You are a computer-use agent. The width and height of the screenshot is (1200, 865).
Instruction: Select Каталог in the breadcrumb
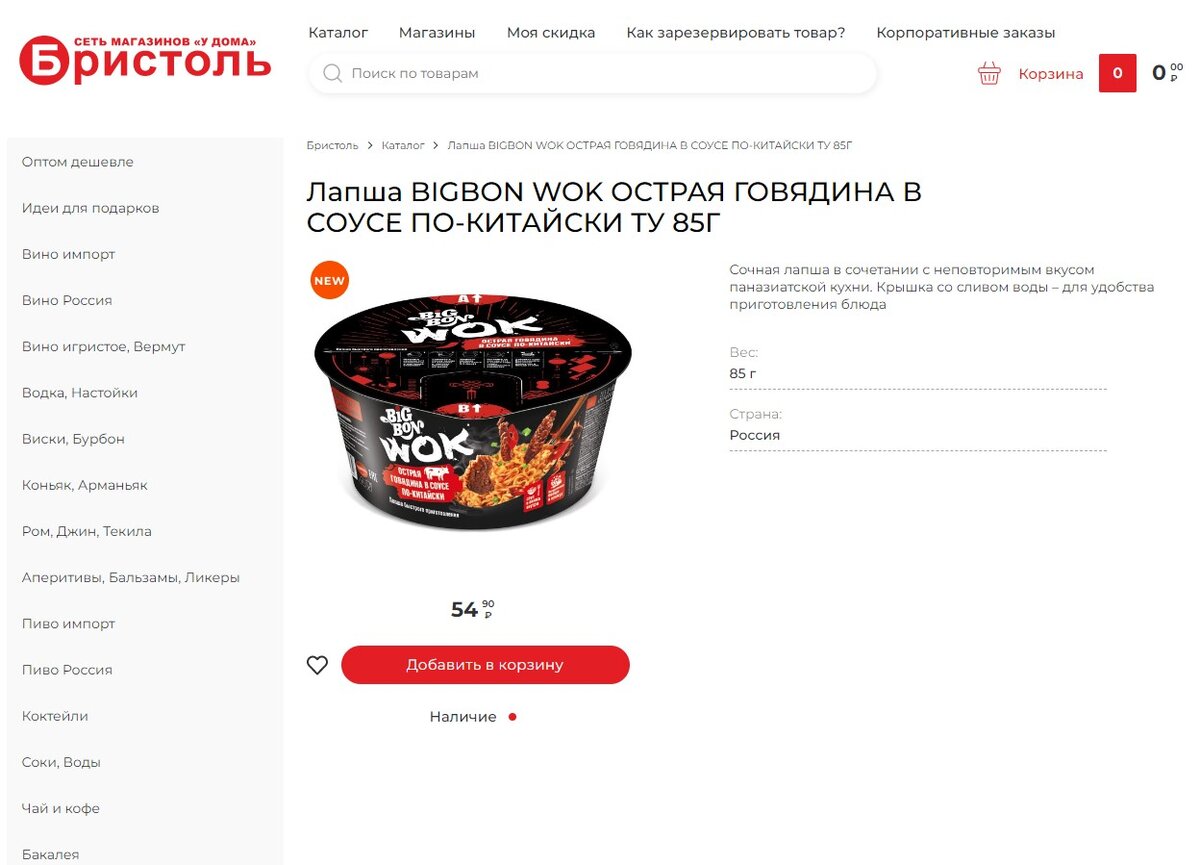point(403,146)
